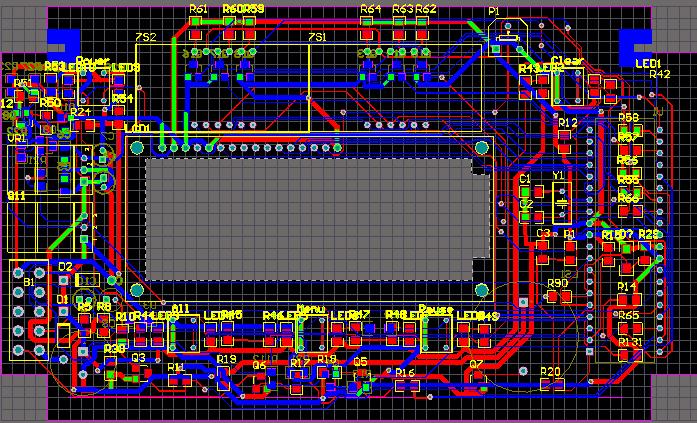Select the R42 designator text

pos(660,74)
